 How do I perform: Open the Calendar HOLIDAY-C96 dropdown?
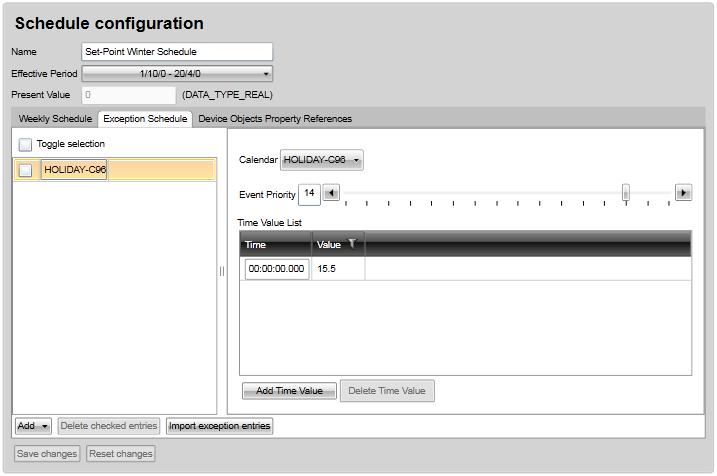click(322, 159)
